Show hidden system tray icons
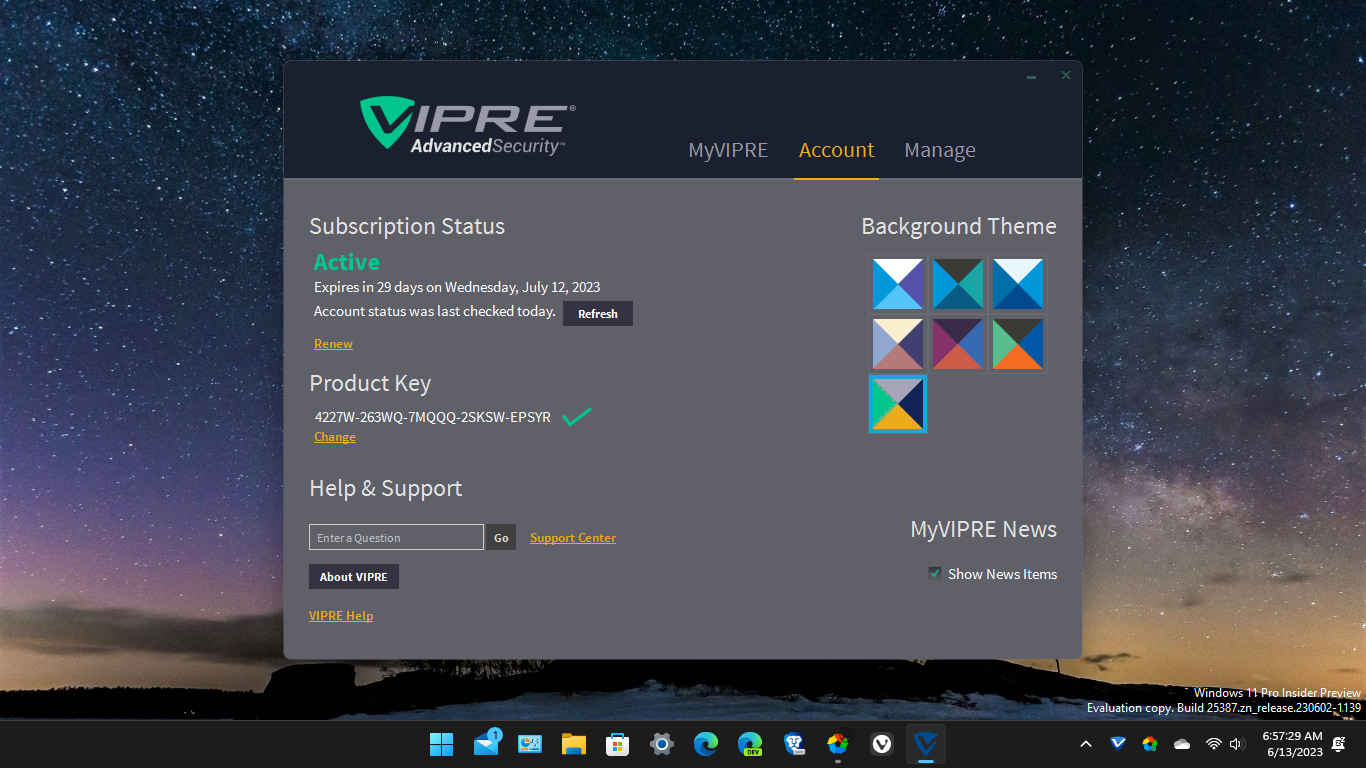1366x768 pixels. 1086,744
